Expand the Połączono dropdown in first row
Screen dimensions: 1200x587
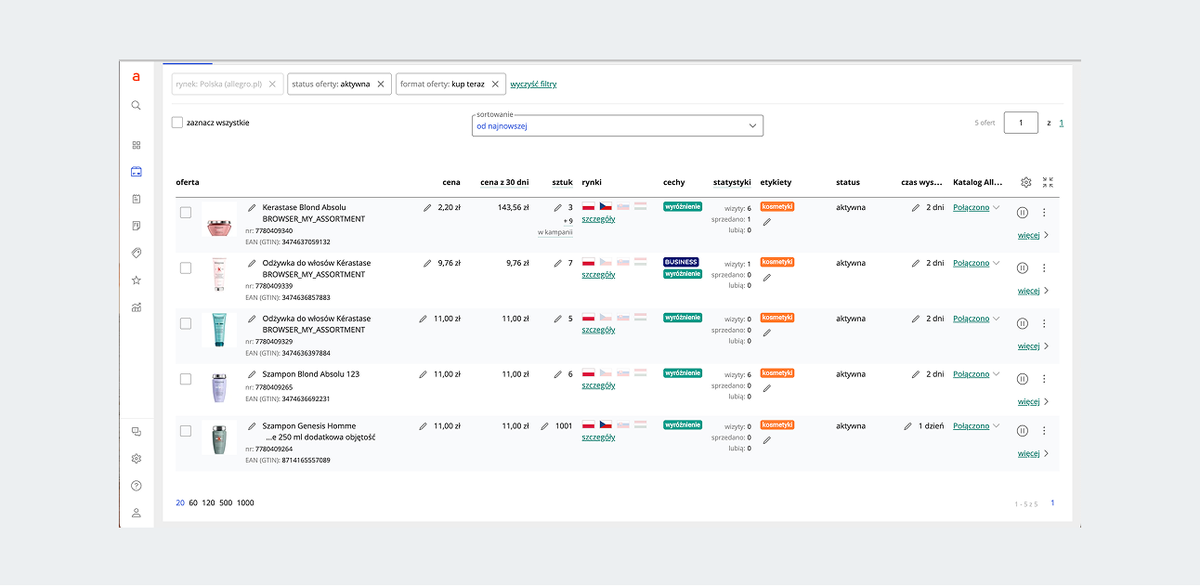point(996,208)
